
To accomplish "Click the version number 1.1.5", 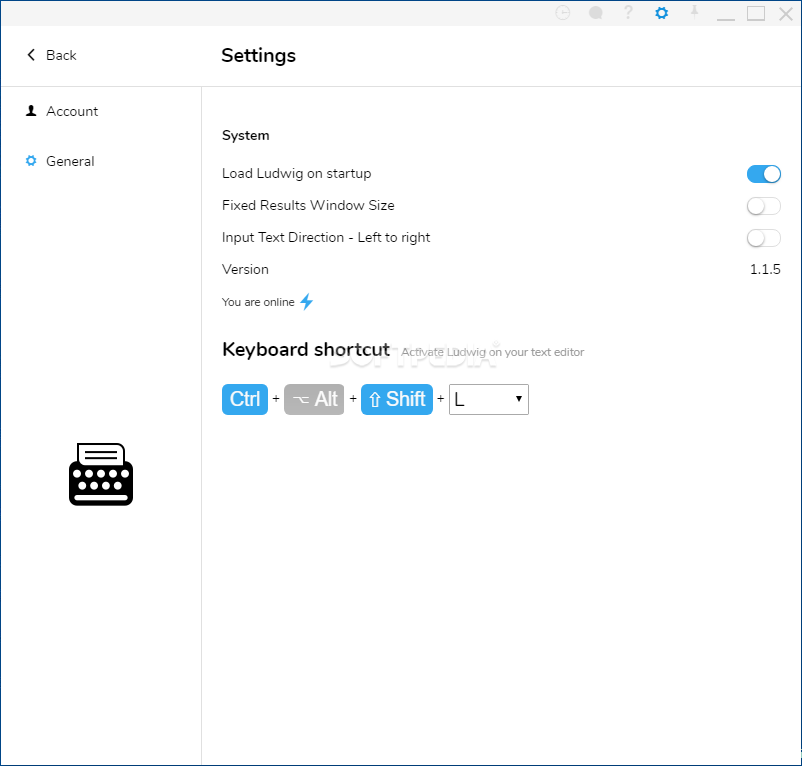I will [x=765, y=269].
